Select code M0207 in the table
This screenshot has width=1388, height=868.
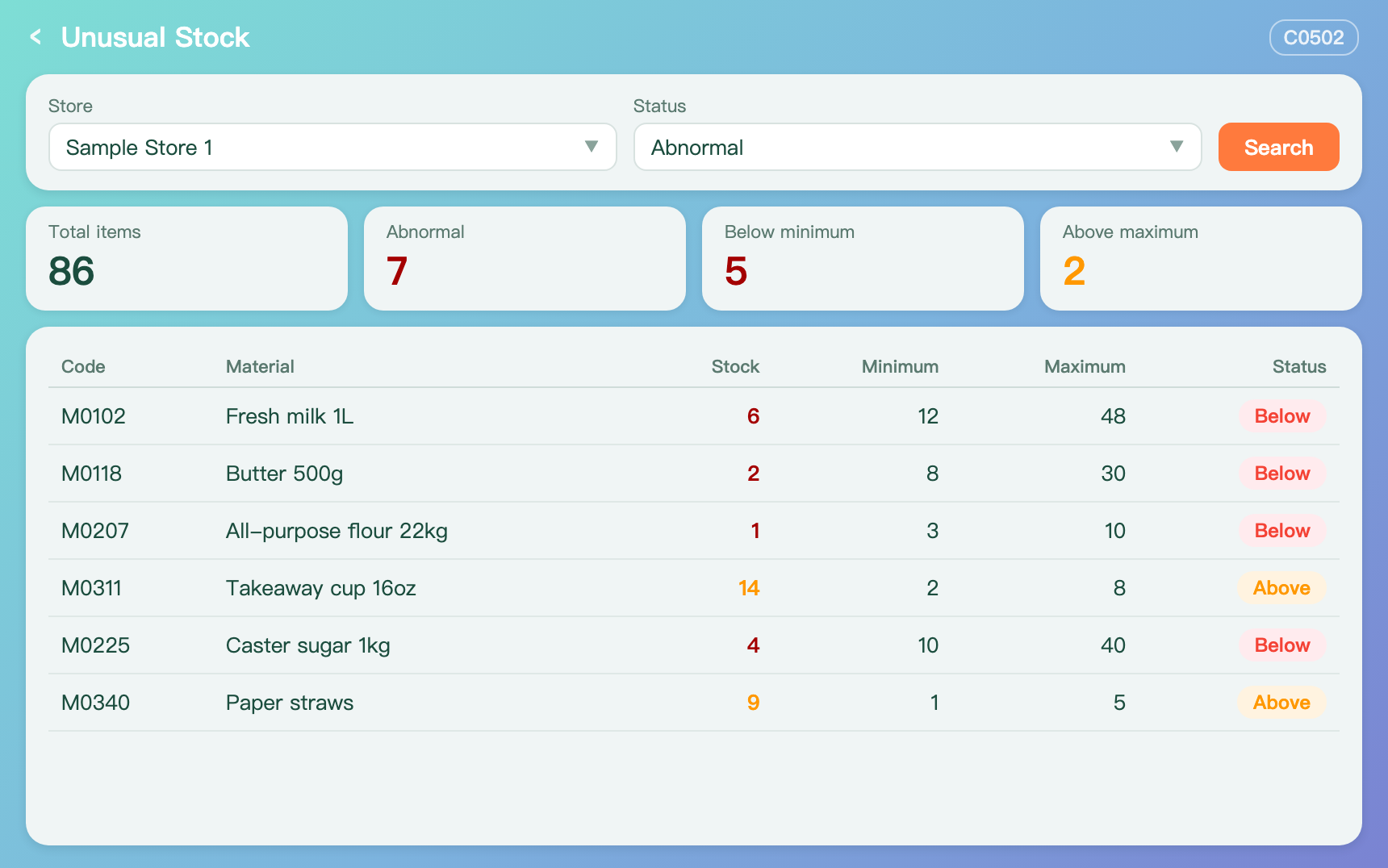point(95,531)
